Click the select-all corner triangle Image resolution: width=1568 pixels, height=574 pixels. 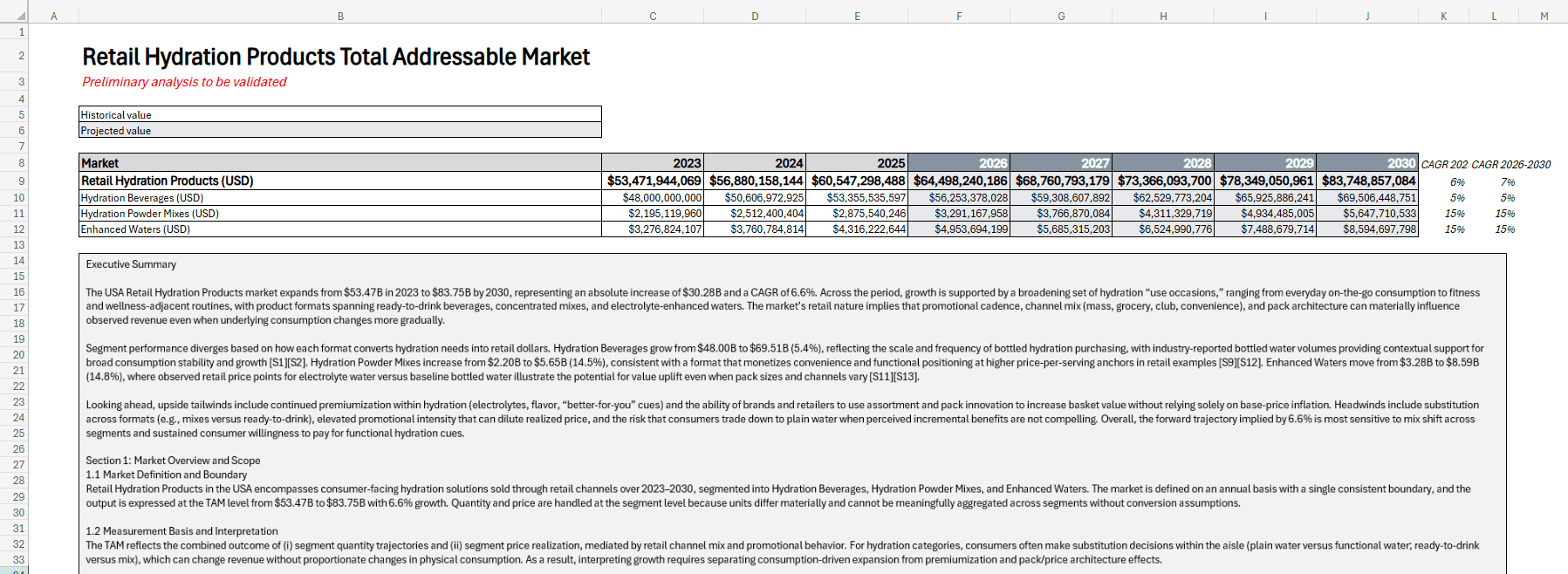[x=21, y=16]
